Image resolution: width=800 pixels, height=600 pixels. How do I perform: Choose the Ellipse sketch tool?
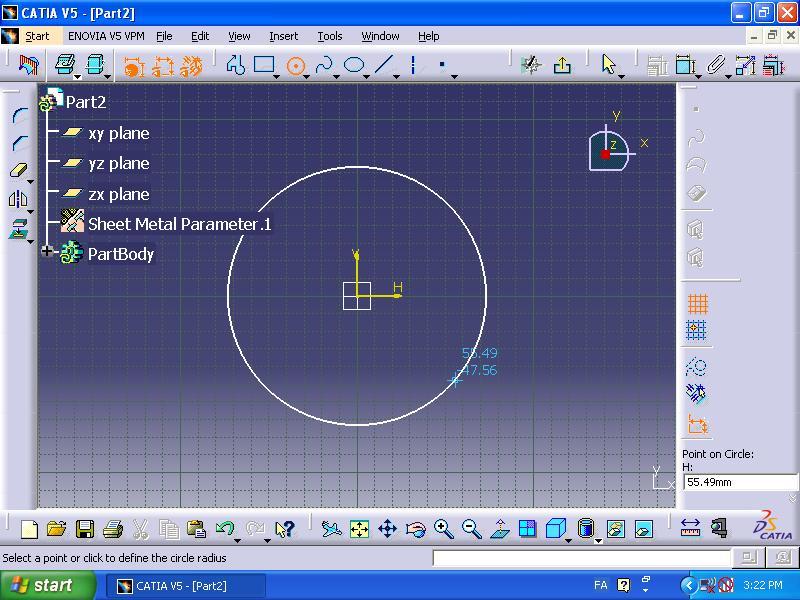pyautogui.click(x=354, y=66)
